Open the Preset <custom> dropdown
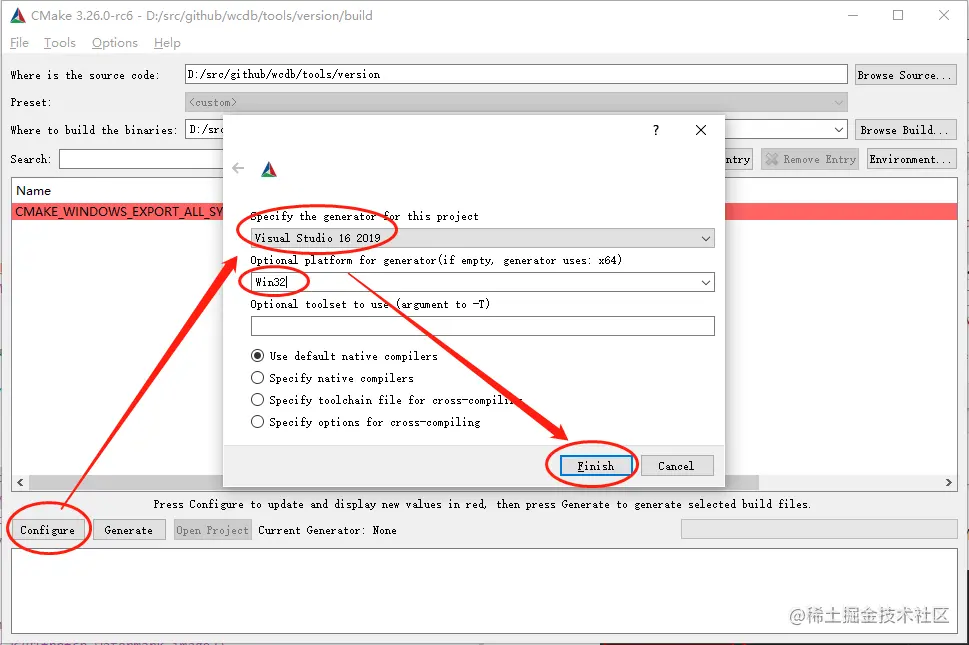The image size is (969, 645). click(x=516, y=103)
